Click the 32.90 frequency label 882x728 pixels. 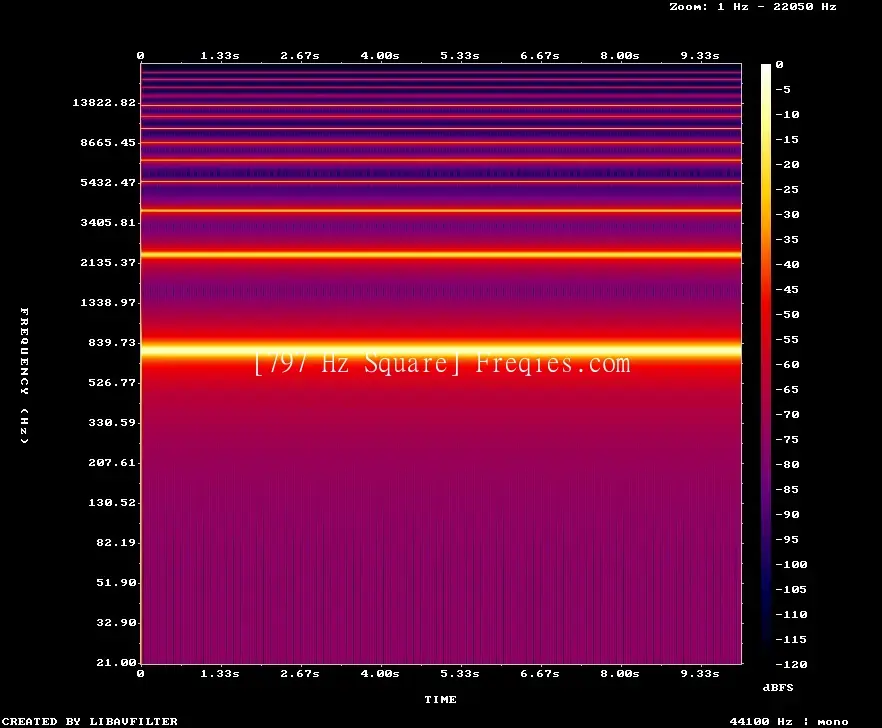[116, 622]
